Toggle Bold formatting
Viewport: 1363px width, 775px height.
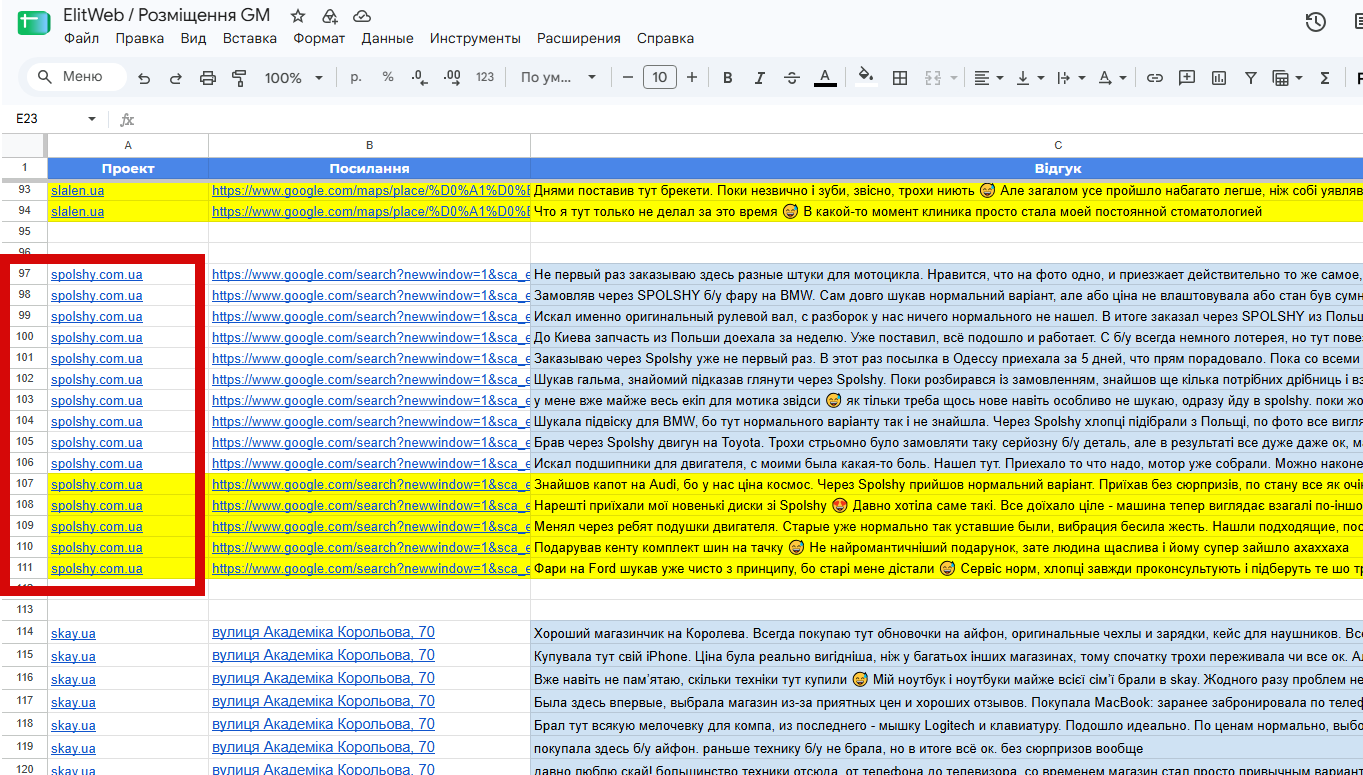(728, 78)
